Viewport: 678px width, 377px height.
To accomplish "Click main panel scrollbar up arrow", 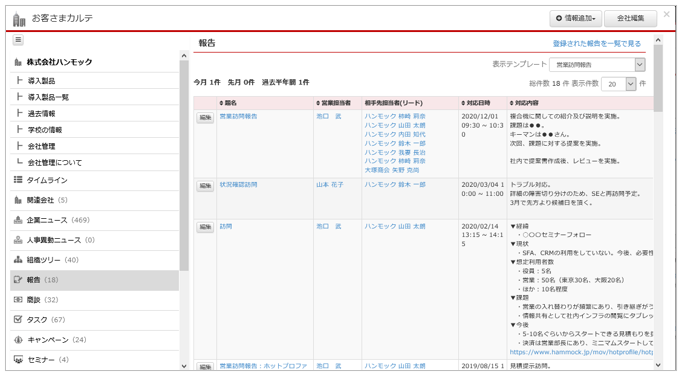I will (658, 40).
